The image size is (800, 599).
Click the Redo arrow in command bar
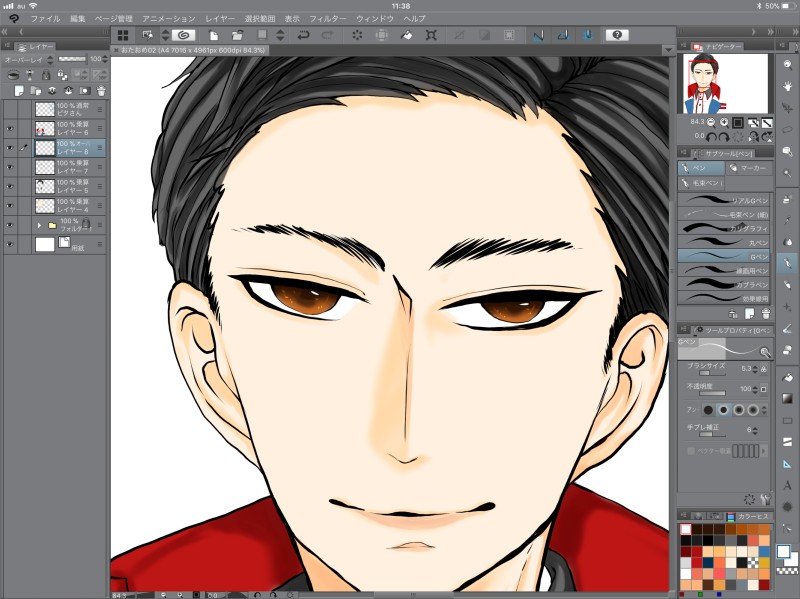[328, 35]
